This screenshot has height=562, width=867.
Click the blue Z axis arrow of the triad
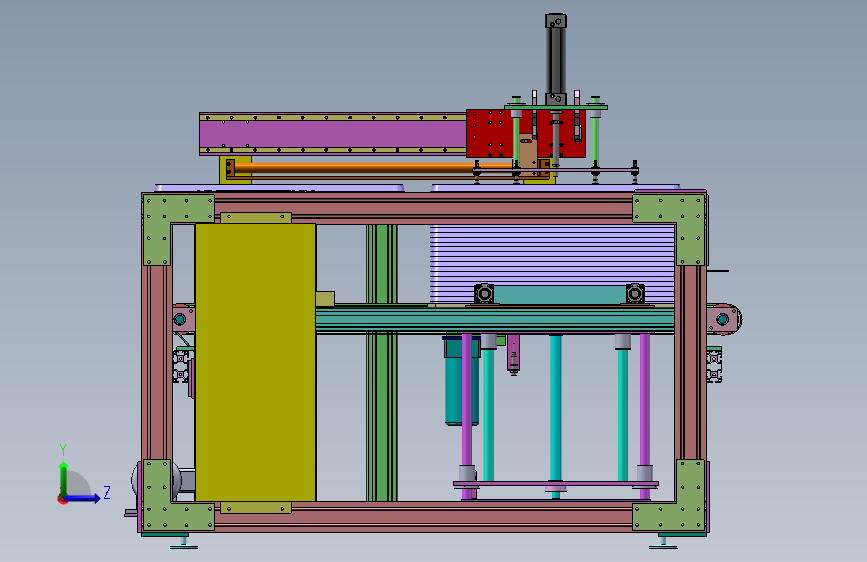83,498
